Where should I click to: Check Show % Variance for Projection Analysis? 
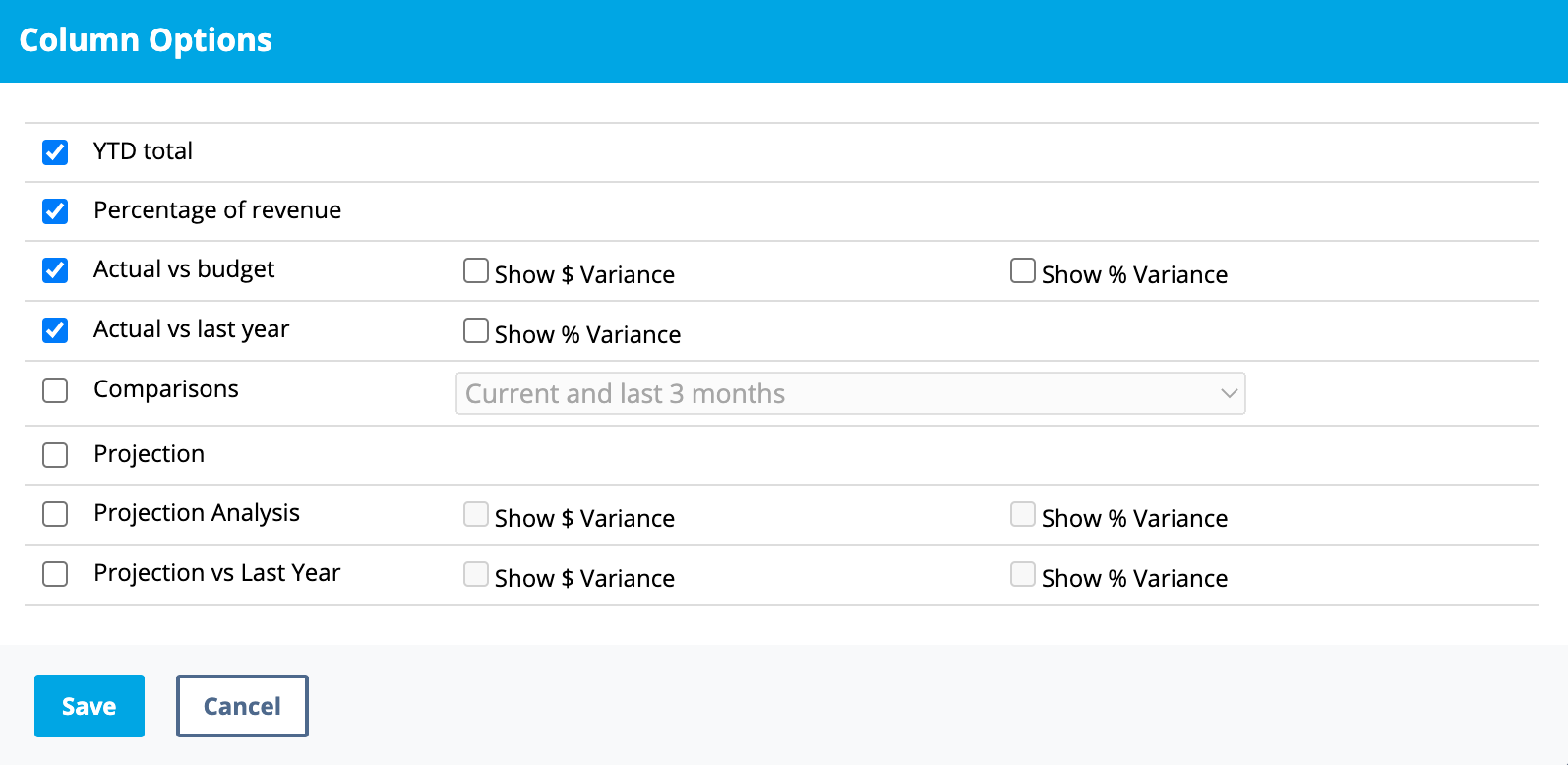[1023, 514]
